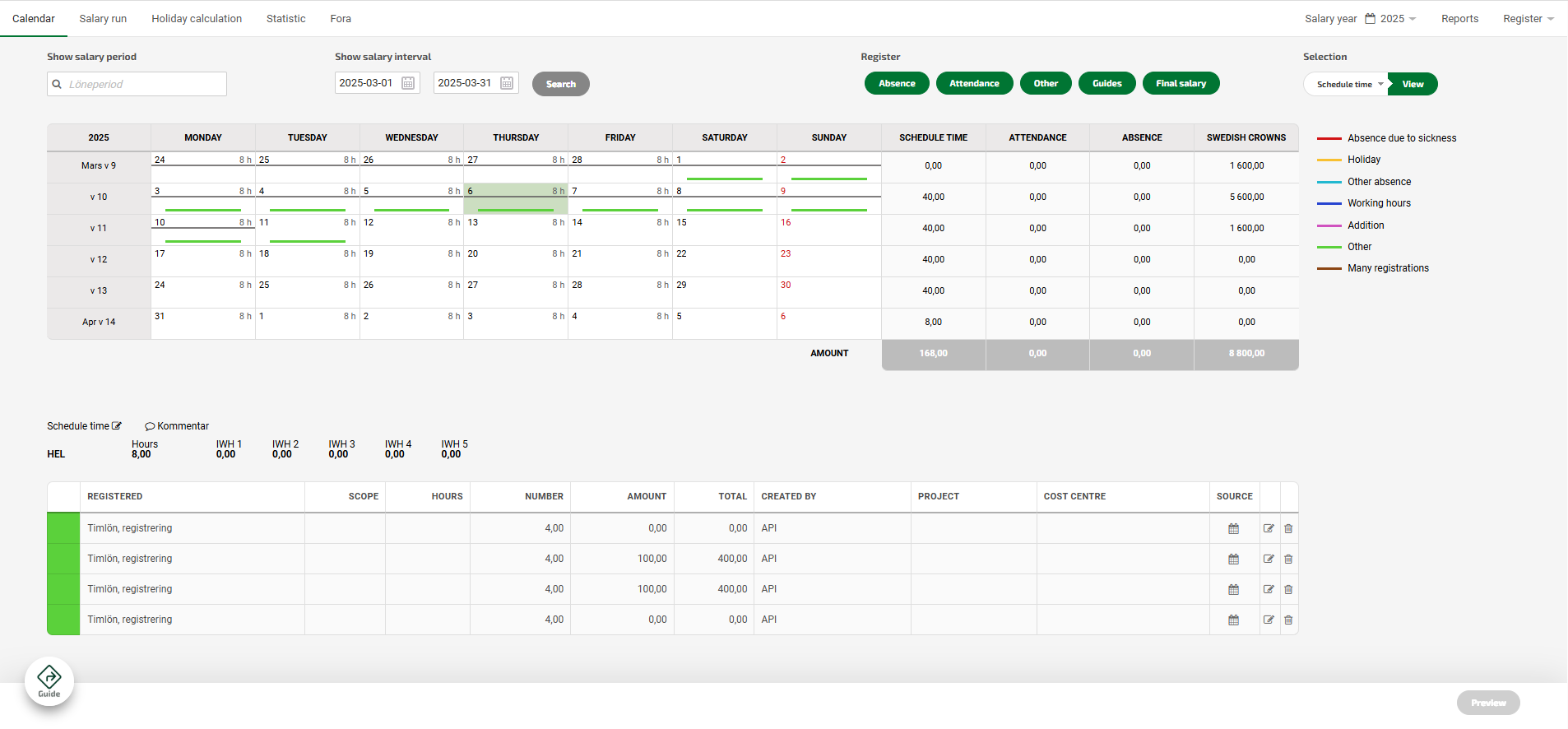Click the green color marker of first row

click(63, 528)
